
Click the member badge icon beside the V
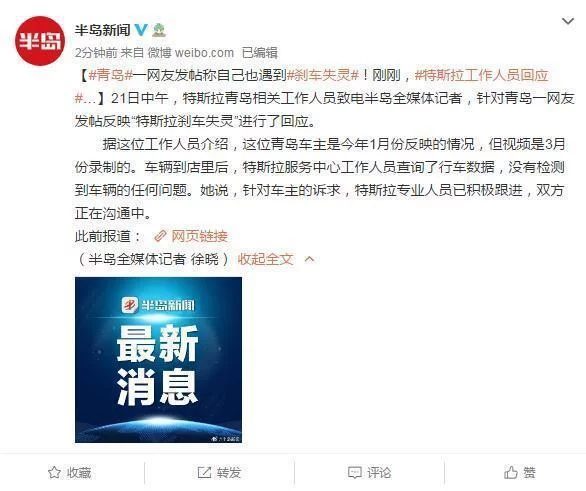(x=159, y=30)
